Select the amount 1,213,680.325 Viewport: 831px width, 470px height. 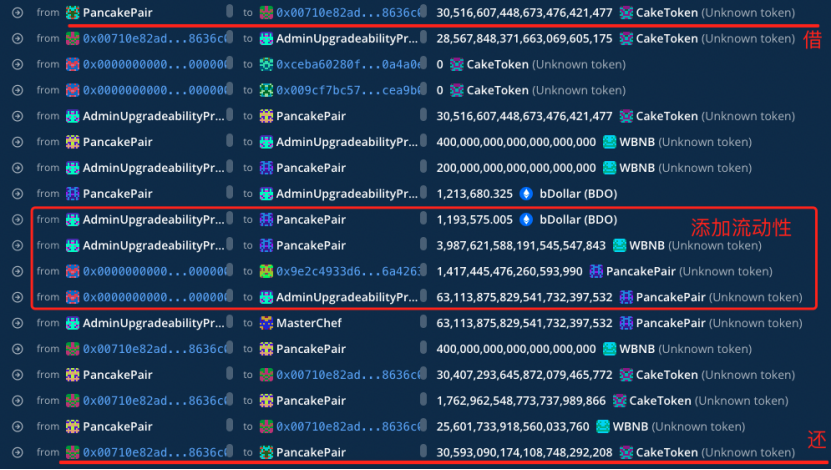tap(474, 194)
